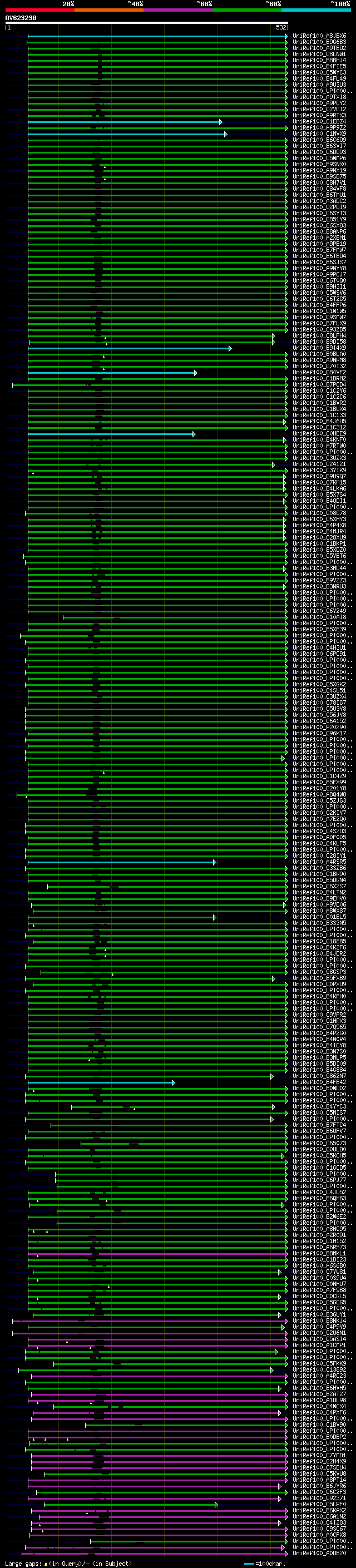Select the query name AV623230
This screenshot has height=1568, width=356.
tap(21, 18)
